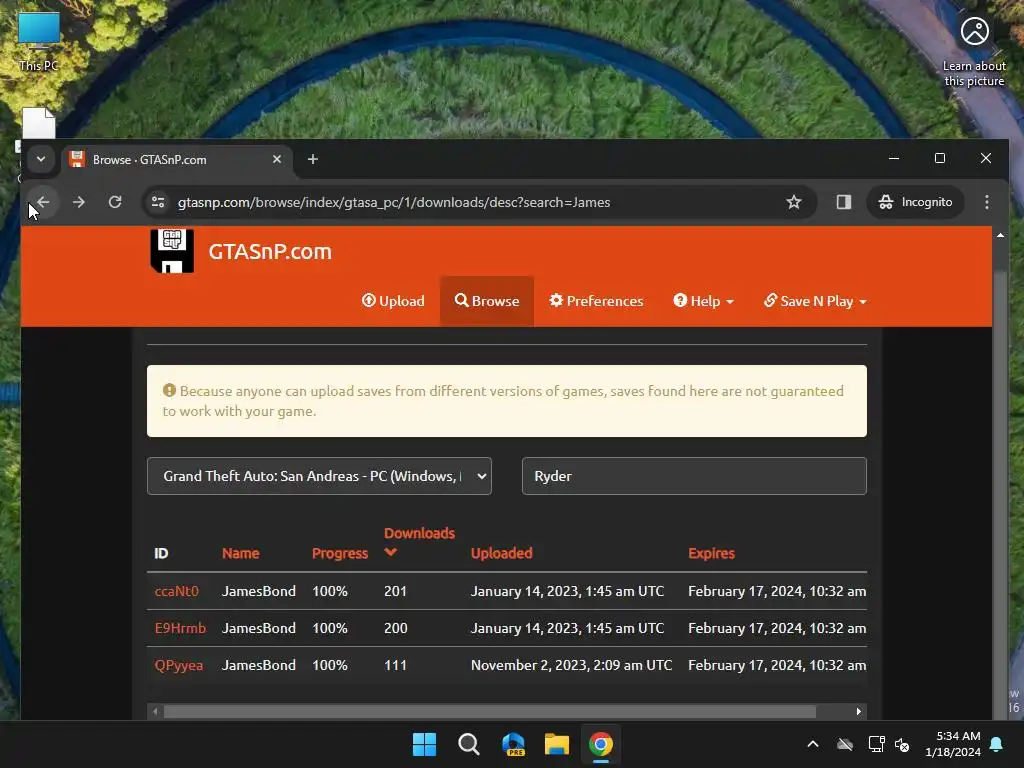Screen dimensions: 1024x768
Task: Expand the Save N Play dropdown
Action: coord(815,301)
